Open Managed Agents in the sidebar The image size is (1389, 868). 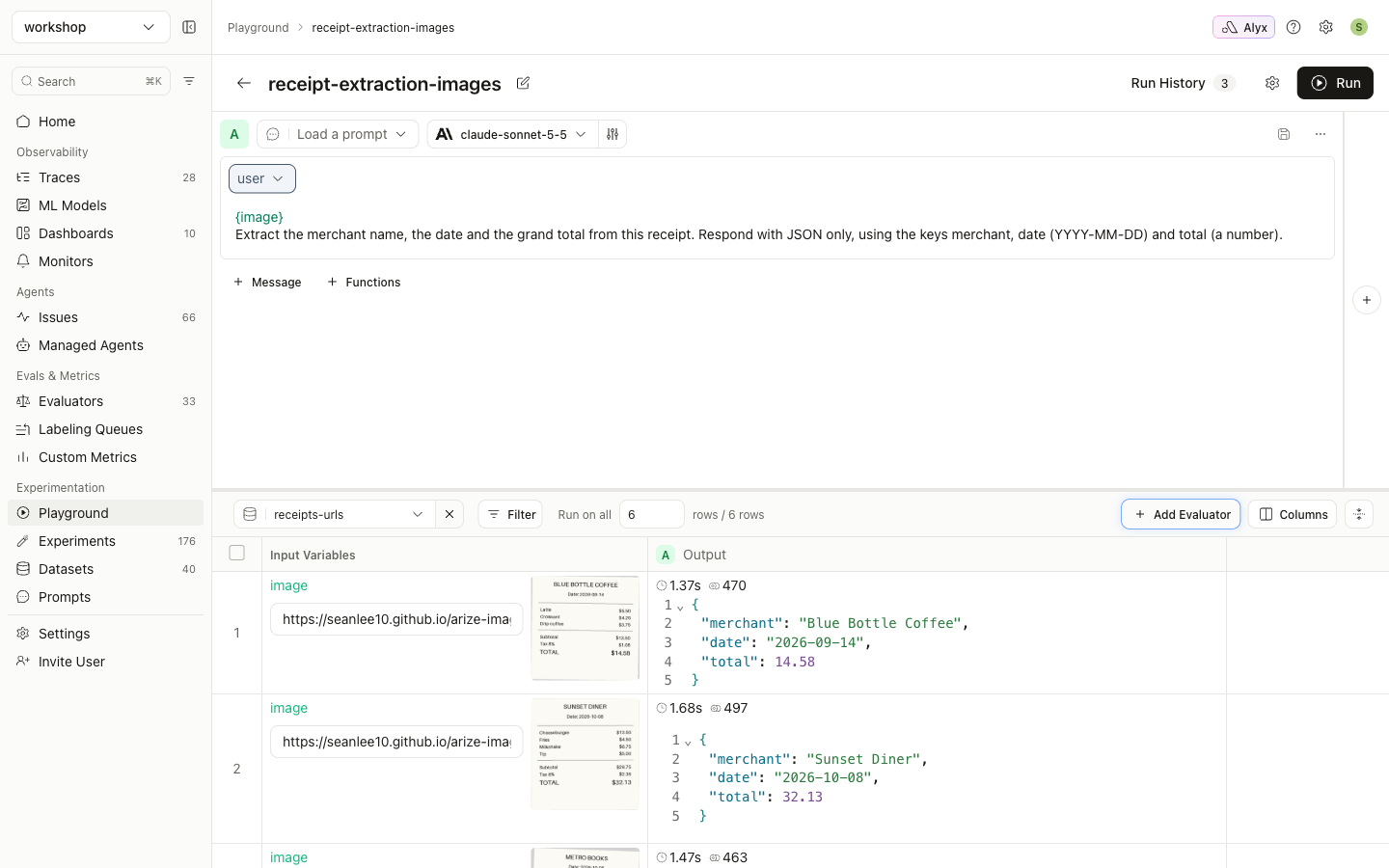pyautogui.click(x=106, y=345)
